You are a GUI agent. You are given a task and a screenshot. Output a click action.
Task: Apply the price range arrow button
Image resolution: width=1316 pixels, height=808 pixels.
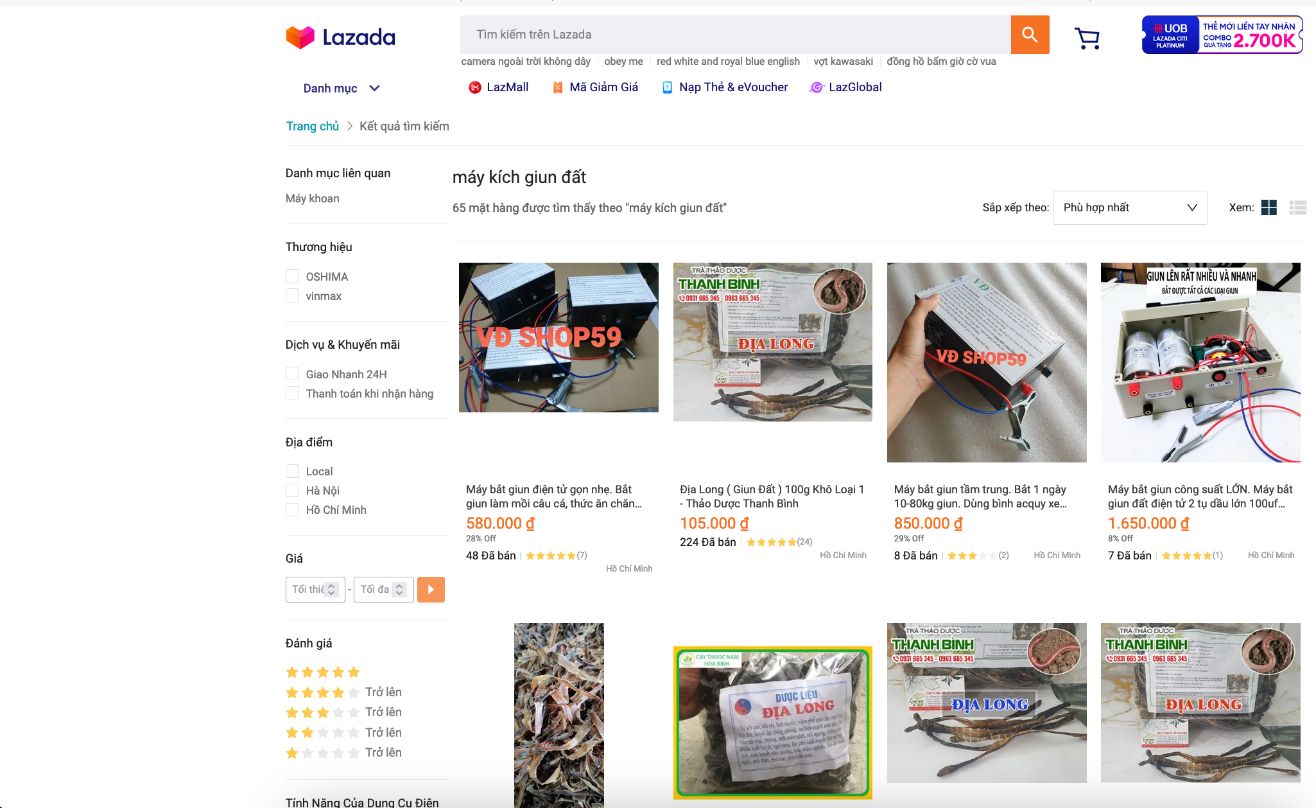coord(431,590)
